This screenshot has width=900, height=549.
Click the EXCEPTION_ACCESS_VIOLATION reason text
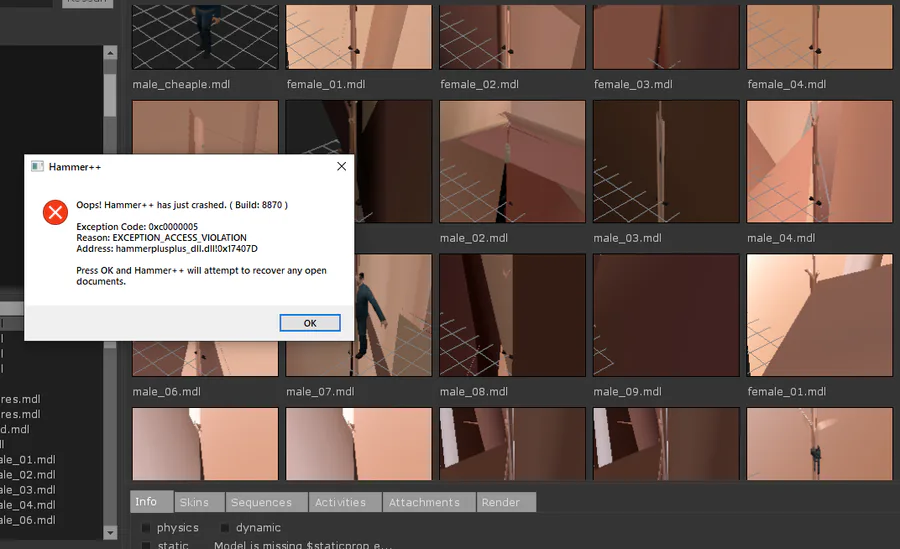[161, 238]
